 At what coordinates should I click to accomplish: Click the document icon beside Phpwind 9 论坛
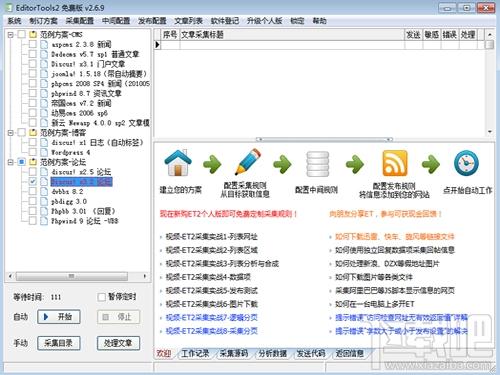pos(44,221)
